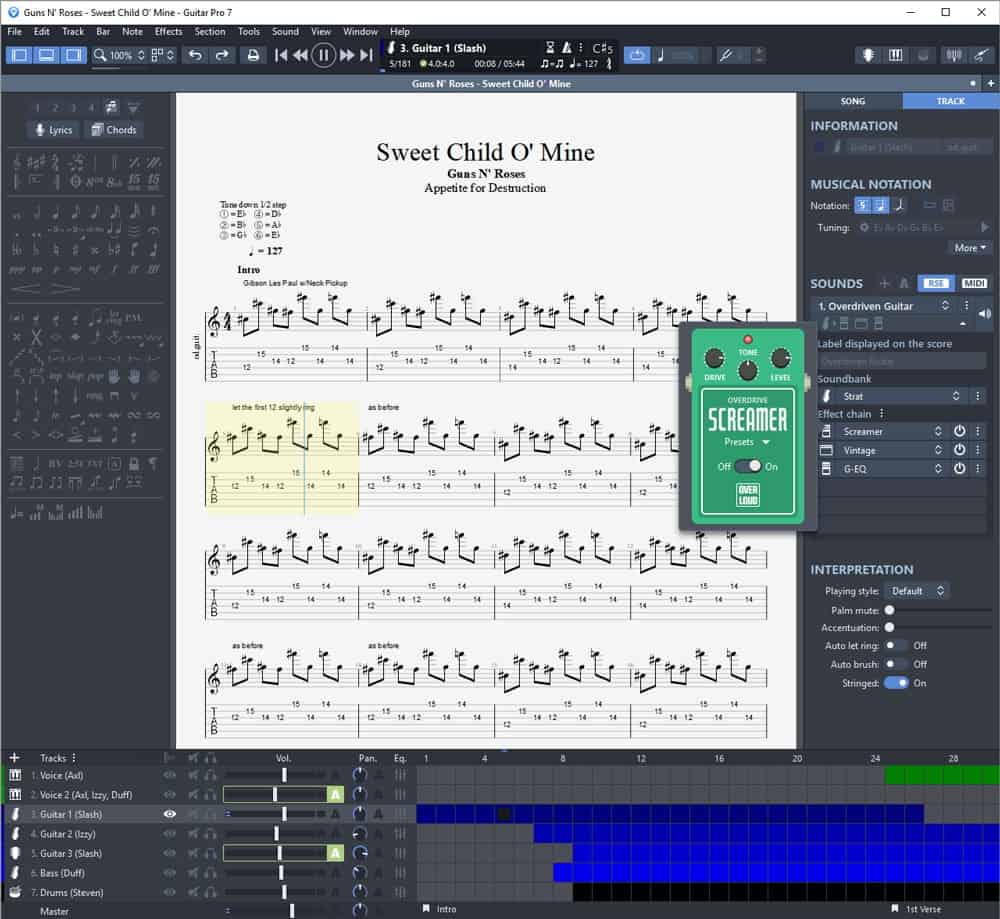The height and width of the screenshot is (919, 1000).
Task: Select the RSE sound mode button
Action: pos(936,283)
